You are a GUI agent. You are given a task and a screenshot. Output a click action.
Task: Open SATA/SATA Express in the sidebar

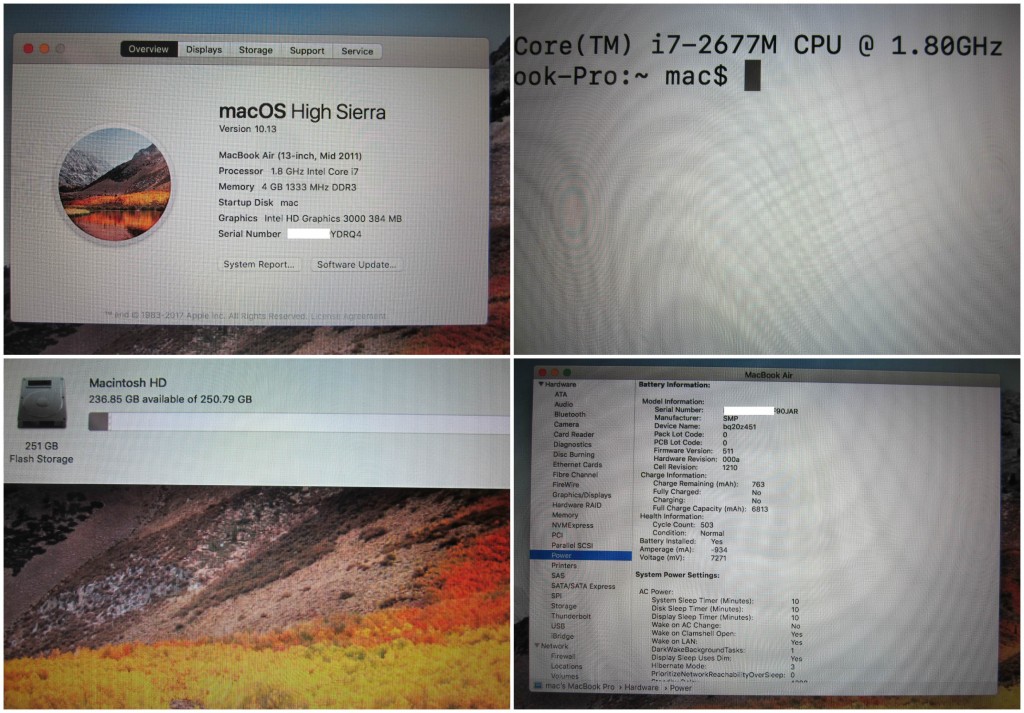point(583,586)
